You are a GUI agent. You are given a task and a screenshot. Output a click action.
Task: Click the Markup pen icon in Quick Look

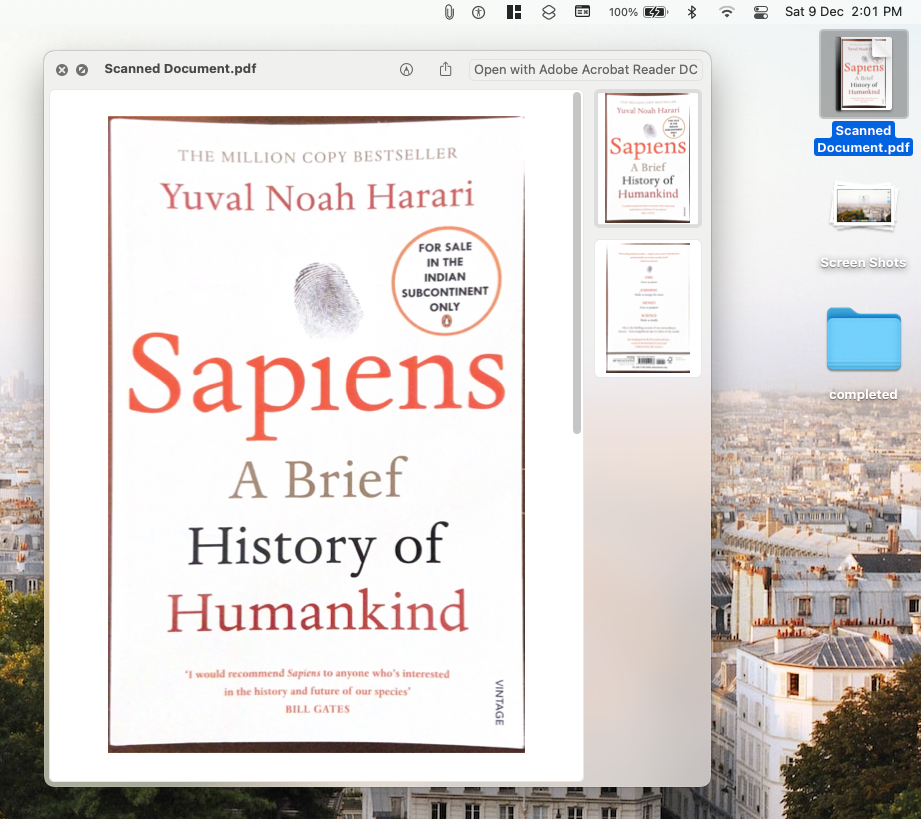[406, 70]
